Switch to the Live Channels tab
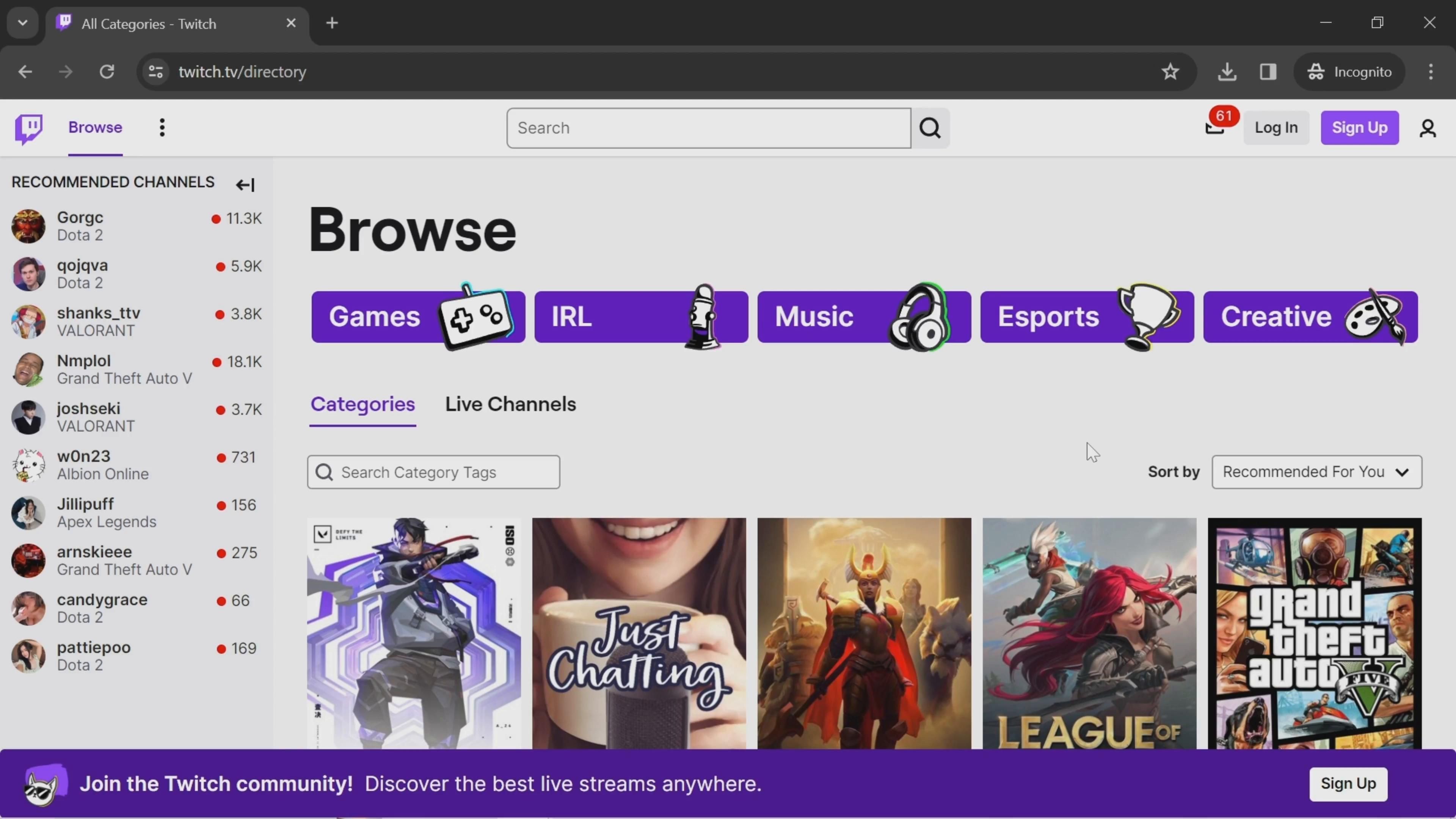The width and height of the screenshot is (1456, 819). pos(510,404)
